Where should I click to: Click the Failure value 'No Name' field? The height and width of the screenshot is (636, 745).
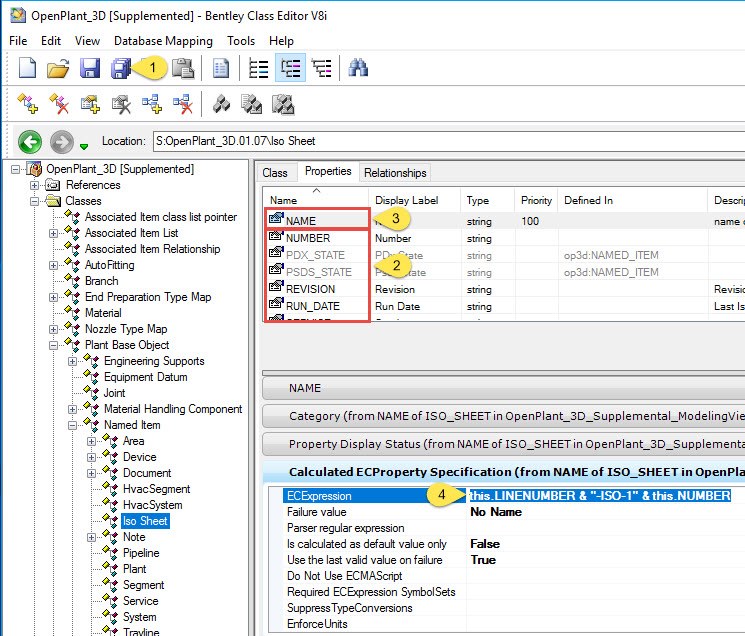(x=605, y=512)
